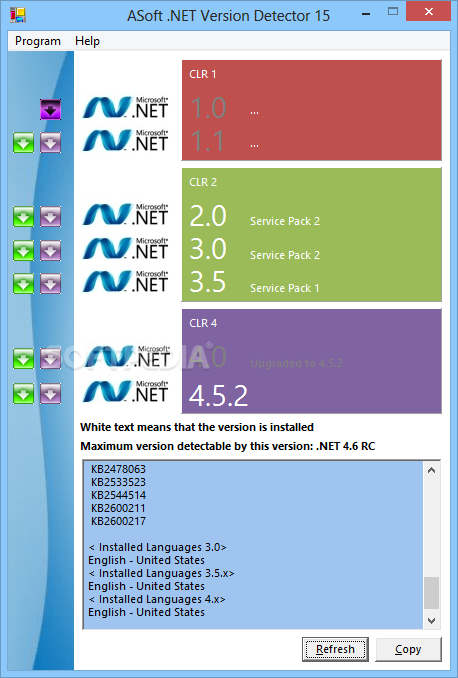Click the scroll up arrow in details box
The height and width of the screenshot is (678, 458).
pyautogui.click(x=431, y=470)
